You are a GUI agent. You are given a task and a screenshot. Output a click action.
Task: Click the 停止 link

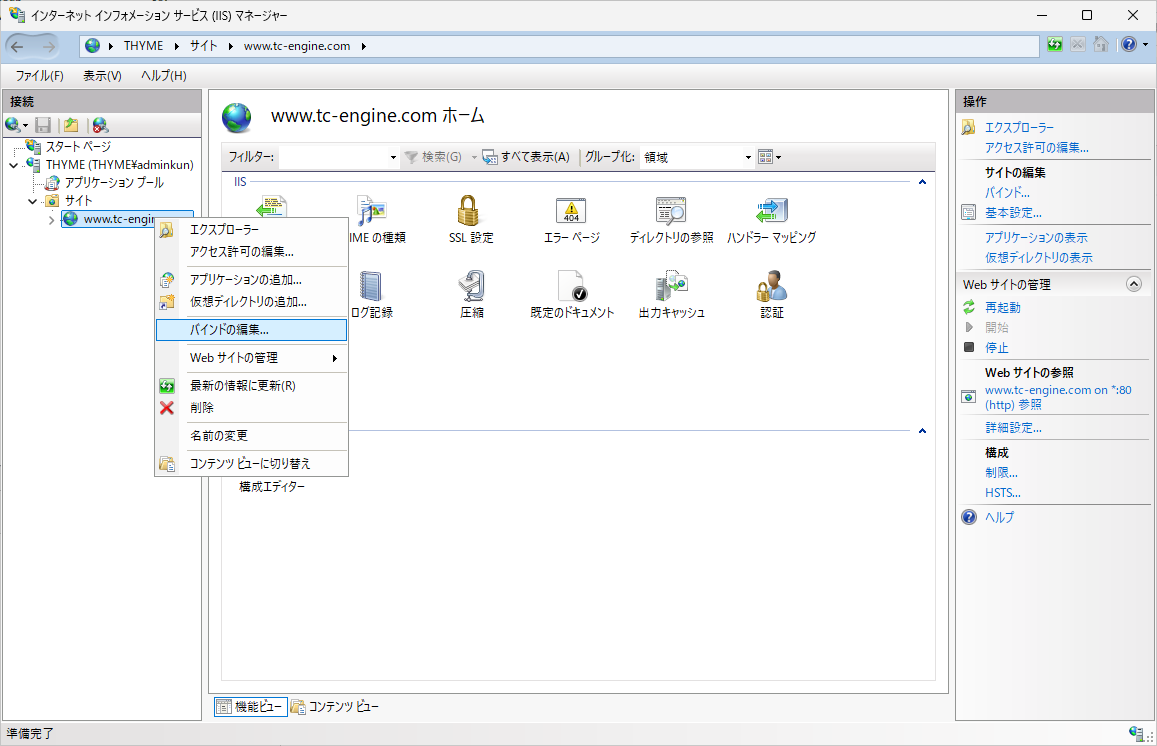pos(996,348)
